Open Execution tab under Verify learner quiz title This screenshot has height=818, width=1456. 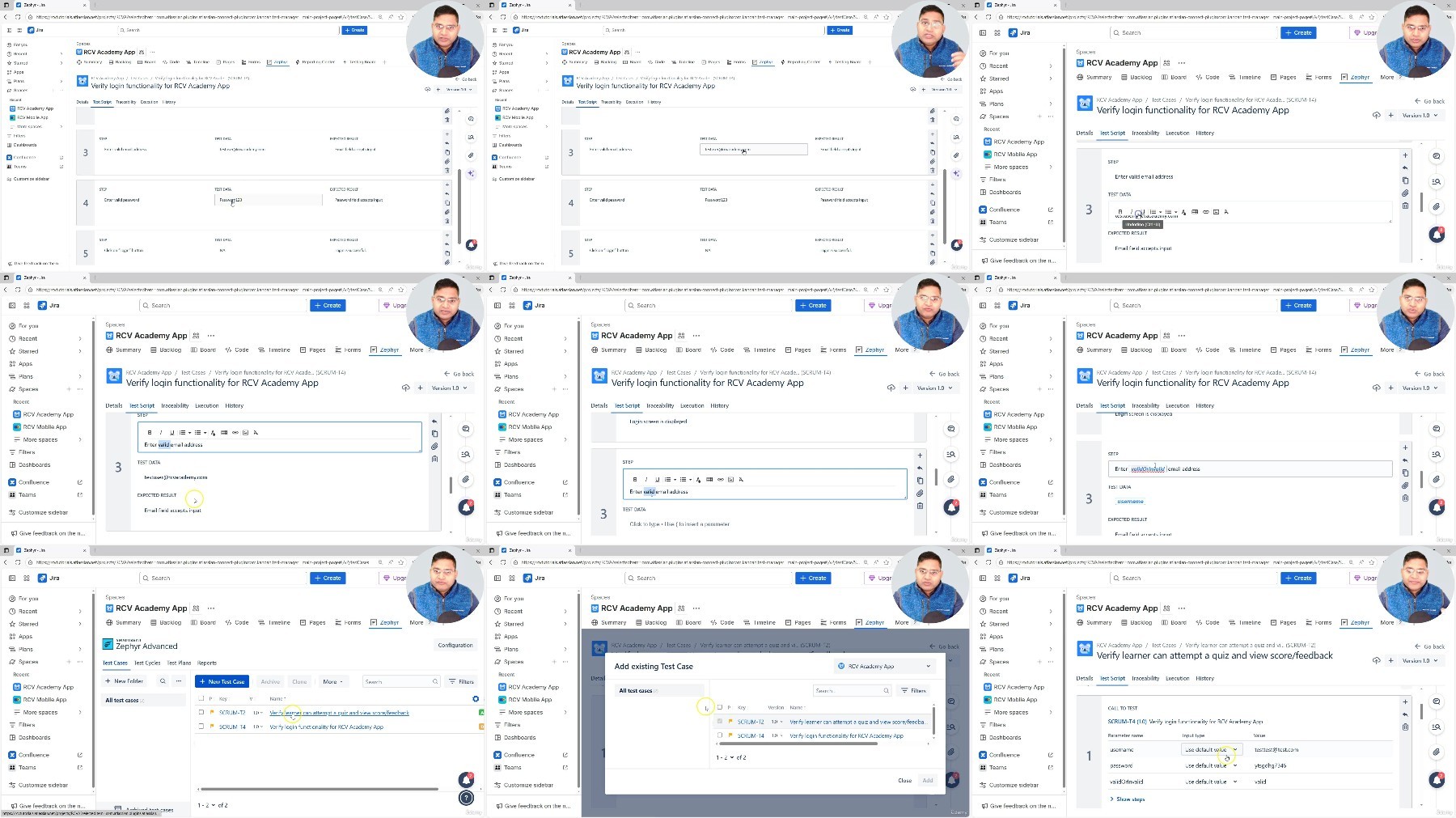1178,678
